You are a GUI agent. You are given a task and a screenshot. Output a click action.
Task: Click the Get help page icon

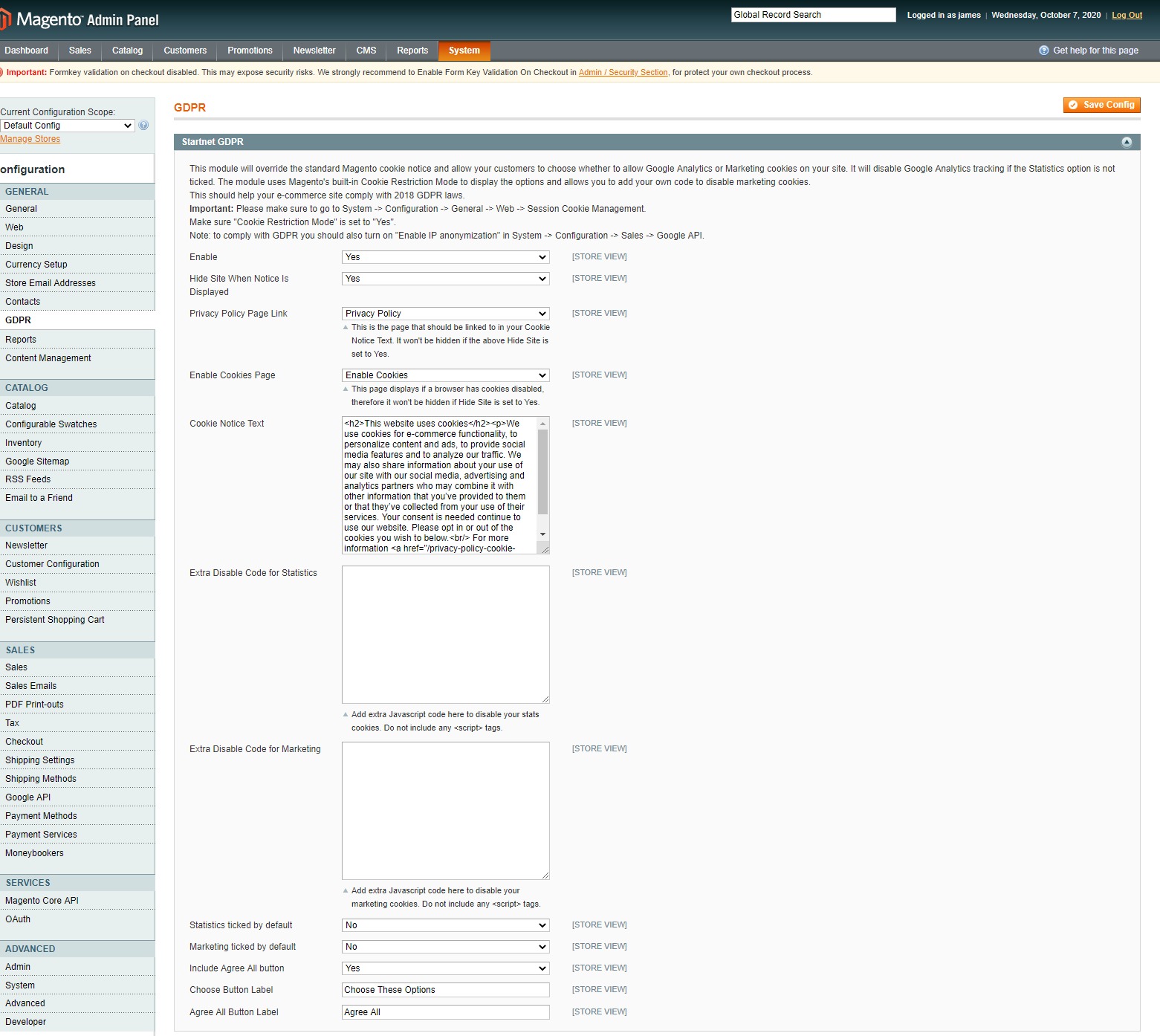pyautogui.click(x=1043, y=51)
